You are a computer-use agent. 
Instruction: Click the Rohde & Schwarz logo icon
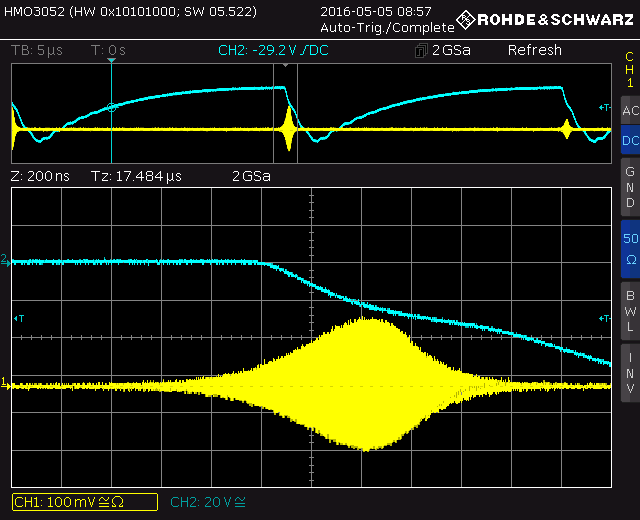465,20
